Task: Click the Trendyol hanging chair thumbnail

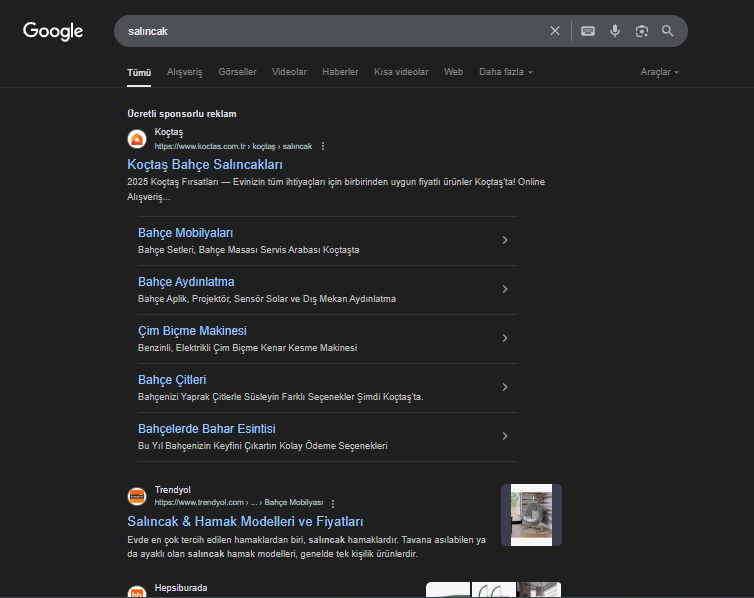Action: coord(531,515)
